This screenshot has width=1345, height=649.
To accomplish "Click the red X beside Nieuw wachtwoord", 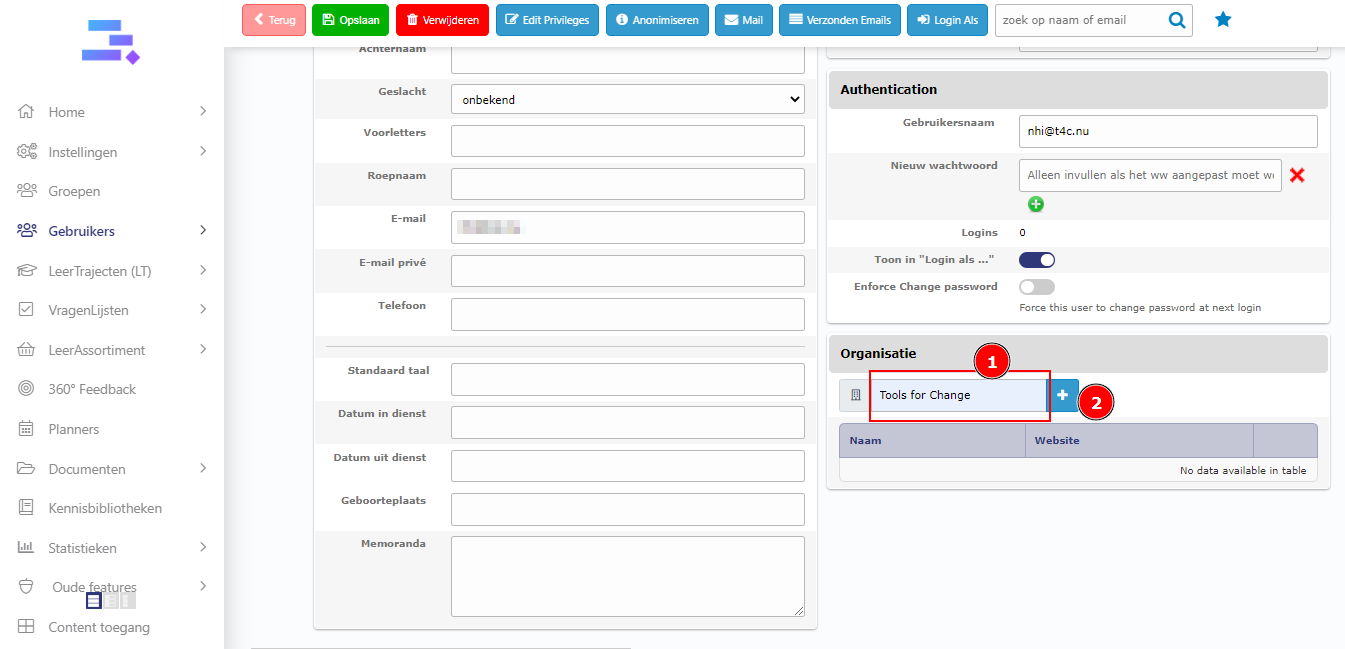I will (x=1297, y=175).
